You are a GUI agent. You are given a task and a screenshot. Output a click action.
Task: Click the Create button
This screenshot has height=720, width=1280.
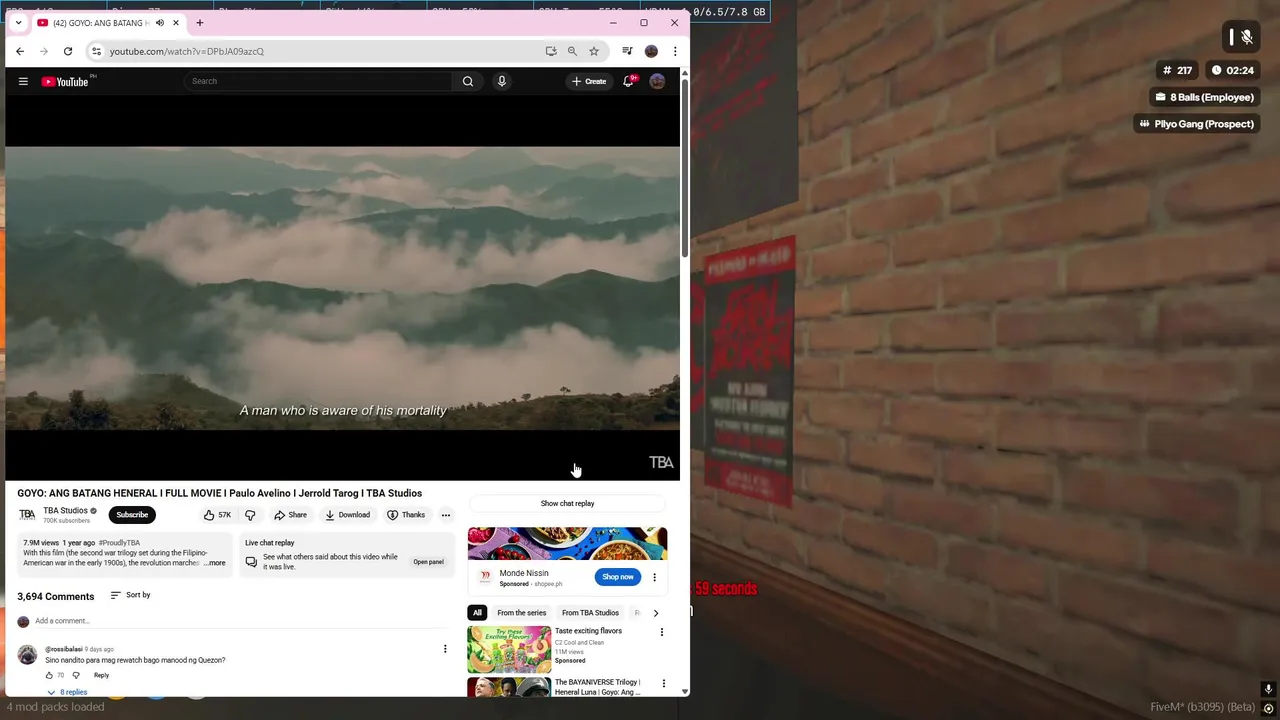point(589,81)
